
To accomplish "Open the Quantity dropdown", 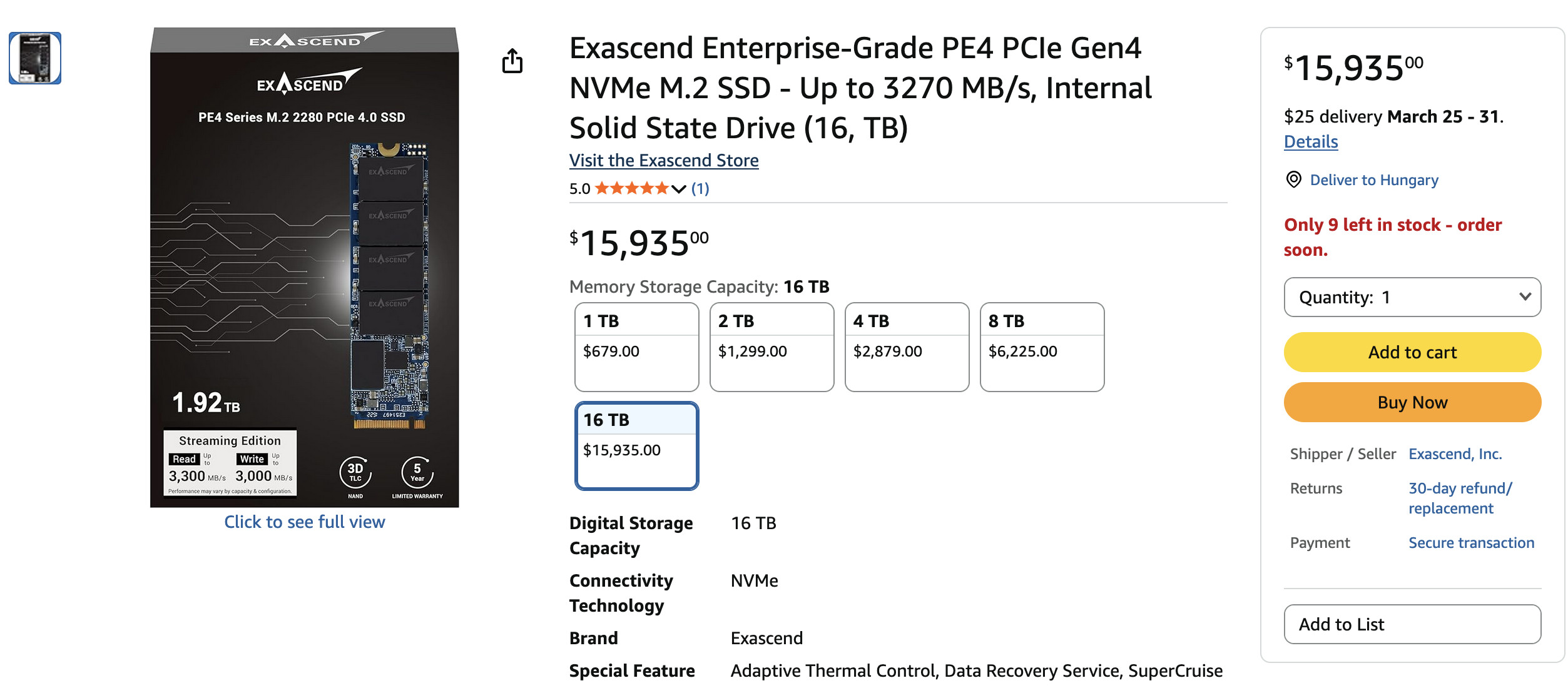I will [1412, 297].
